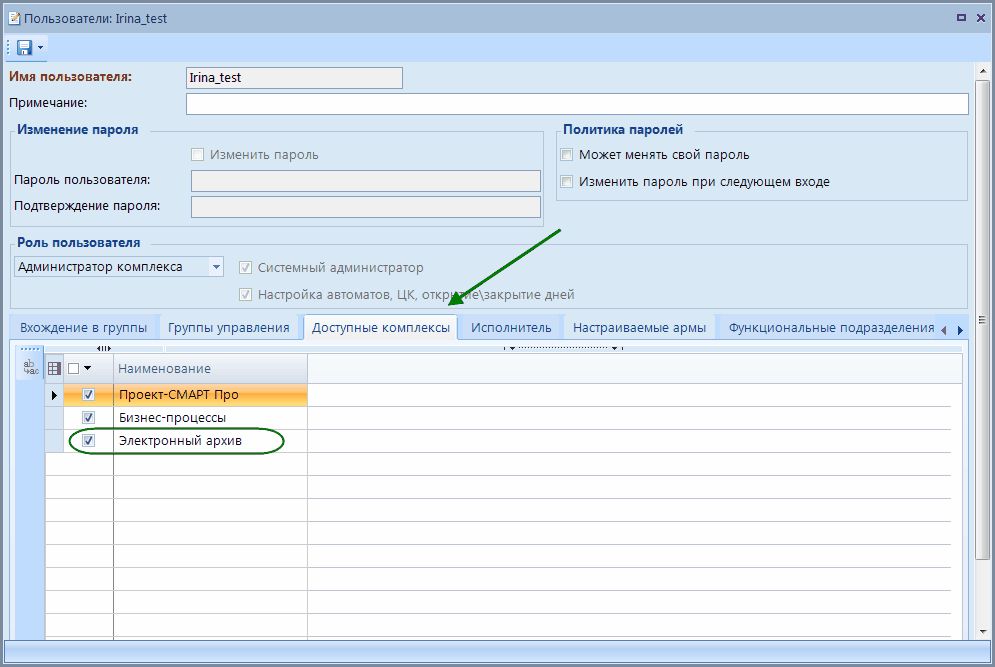Go to the Исполнитель tab
Viewport: 995px width, 667px height.
[x=511, y=327]
